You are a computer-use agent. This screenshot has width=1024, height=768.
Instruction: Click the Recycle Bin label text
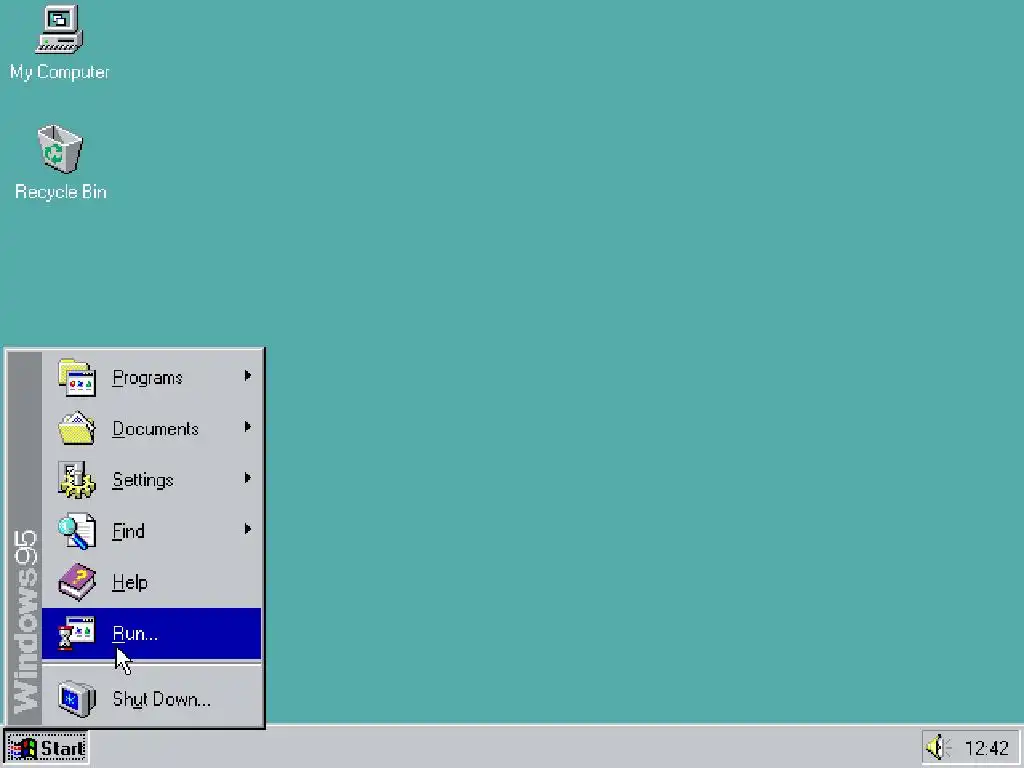tap(61, 191)
